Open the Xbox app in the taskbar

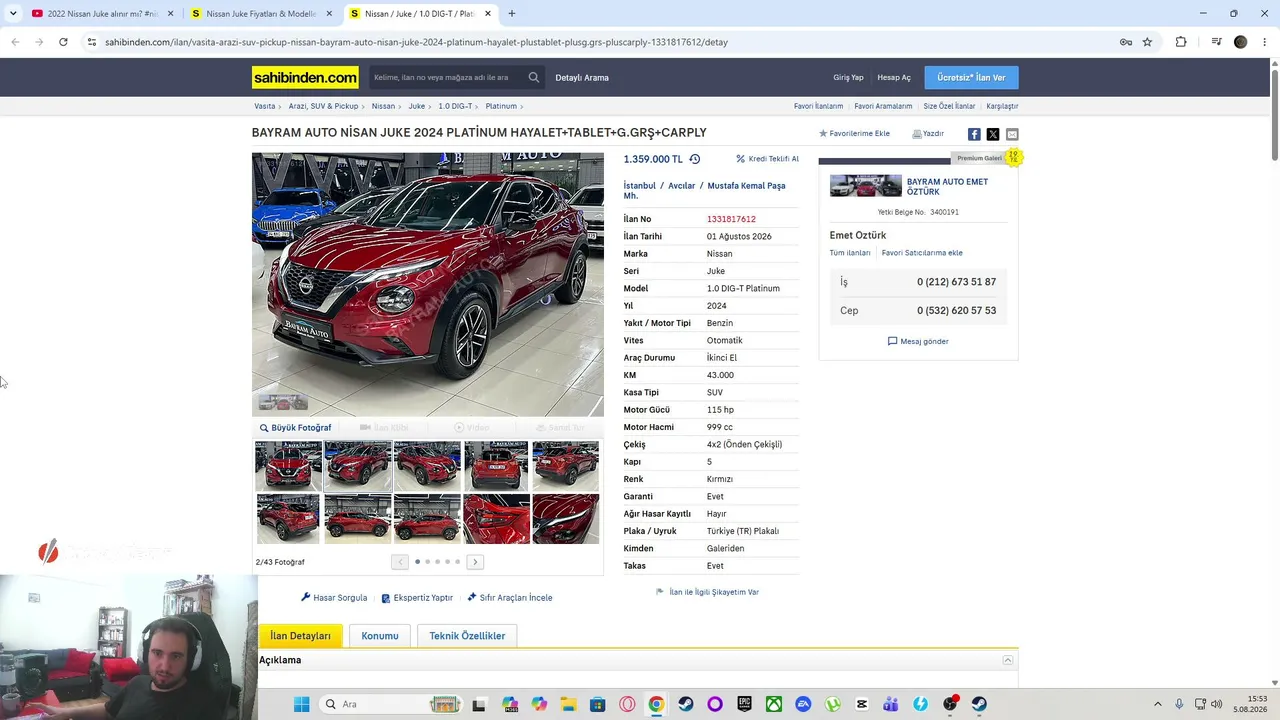[x=774, y=704]
